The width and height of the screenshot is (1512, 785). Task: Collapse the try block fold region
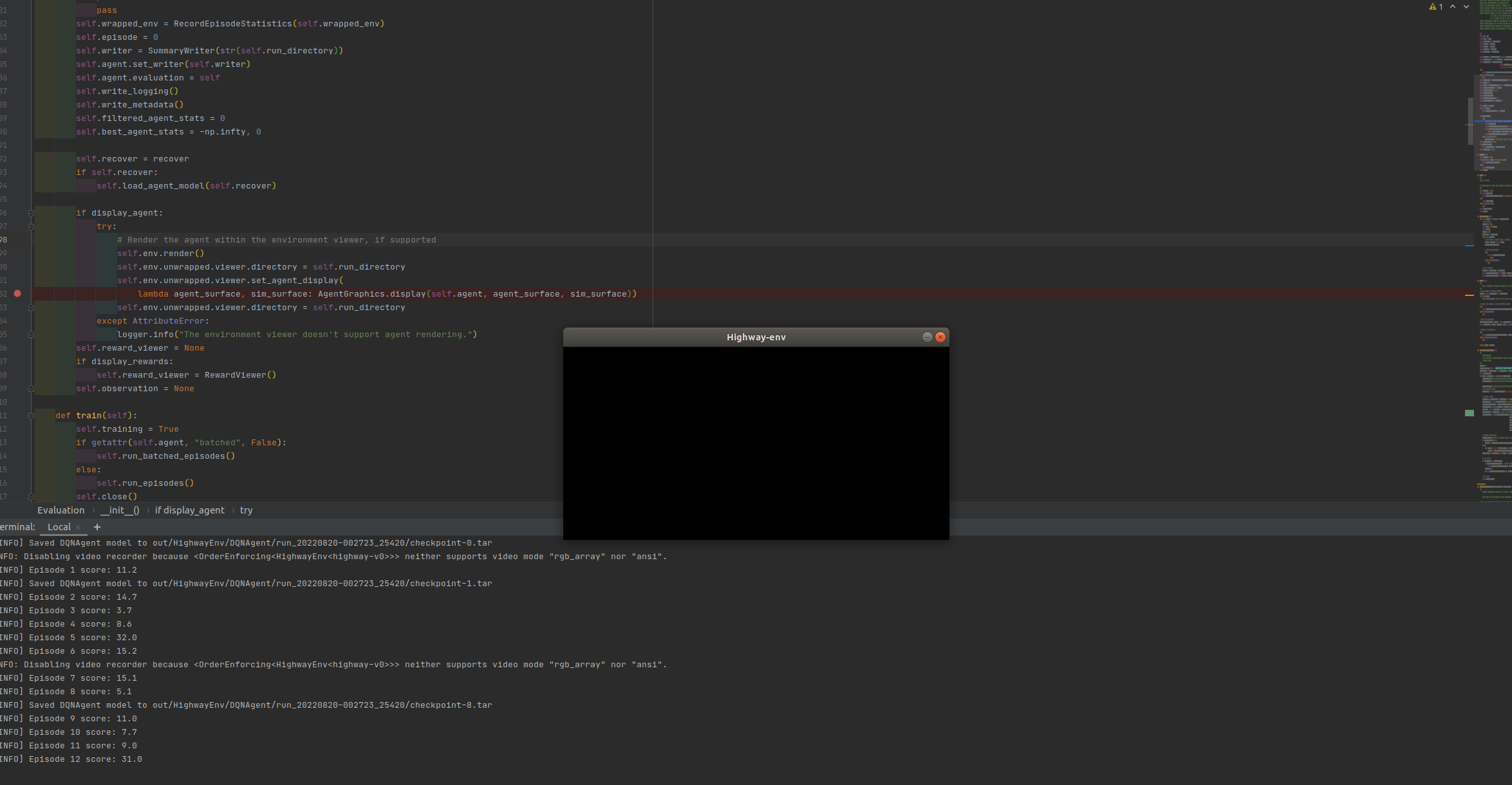[31, 226]
